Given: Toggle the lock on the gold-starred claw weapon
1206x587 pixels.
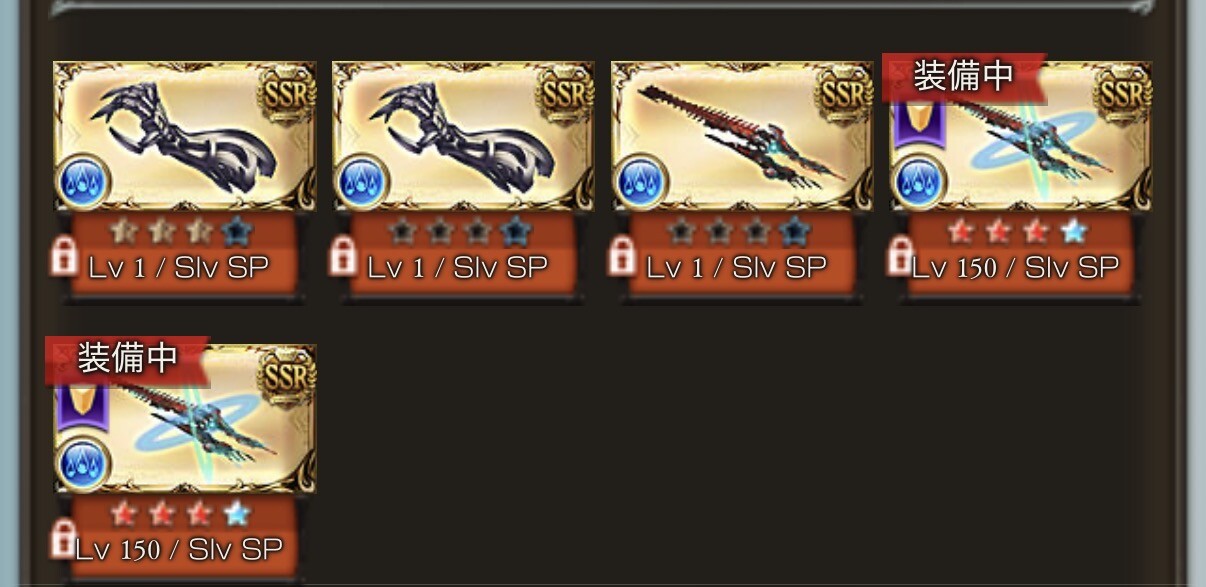Looking at the screenshot, I should [x=65, y=257].
